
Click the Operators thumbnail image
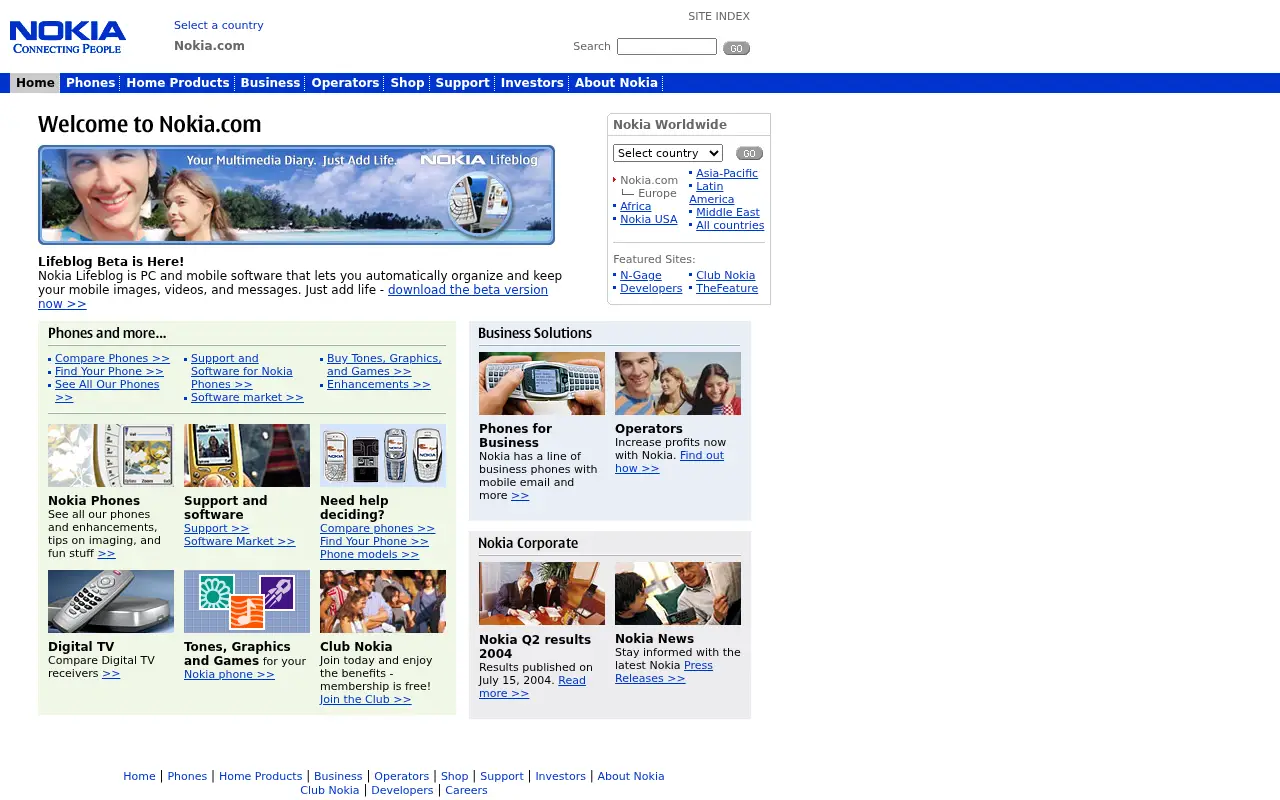pyautogui.click(x=678, y=383)
